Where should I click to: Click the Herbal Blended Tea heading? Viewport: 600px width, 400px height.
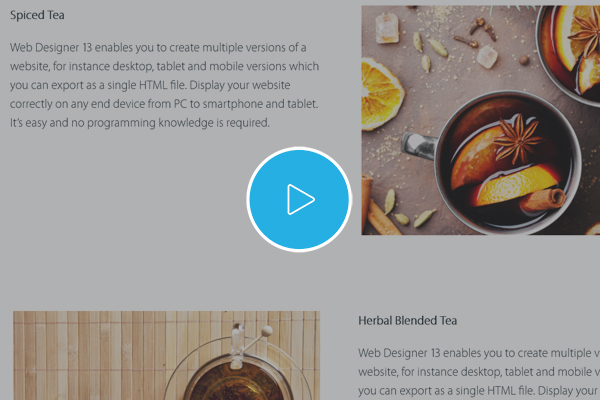pyautogui.click(x=408, y=320)
